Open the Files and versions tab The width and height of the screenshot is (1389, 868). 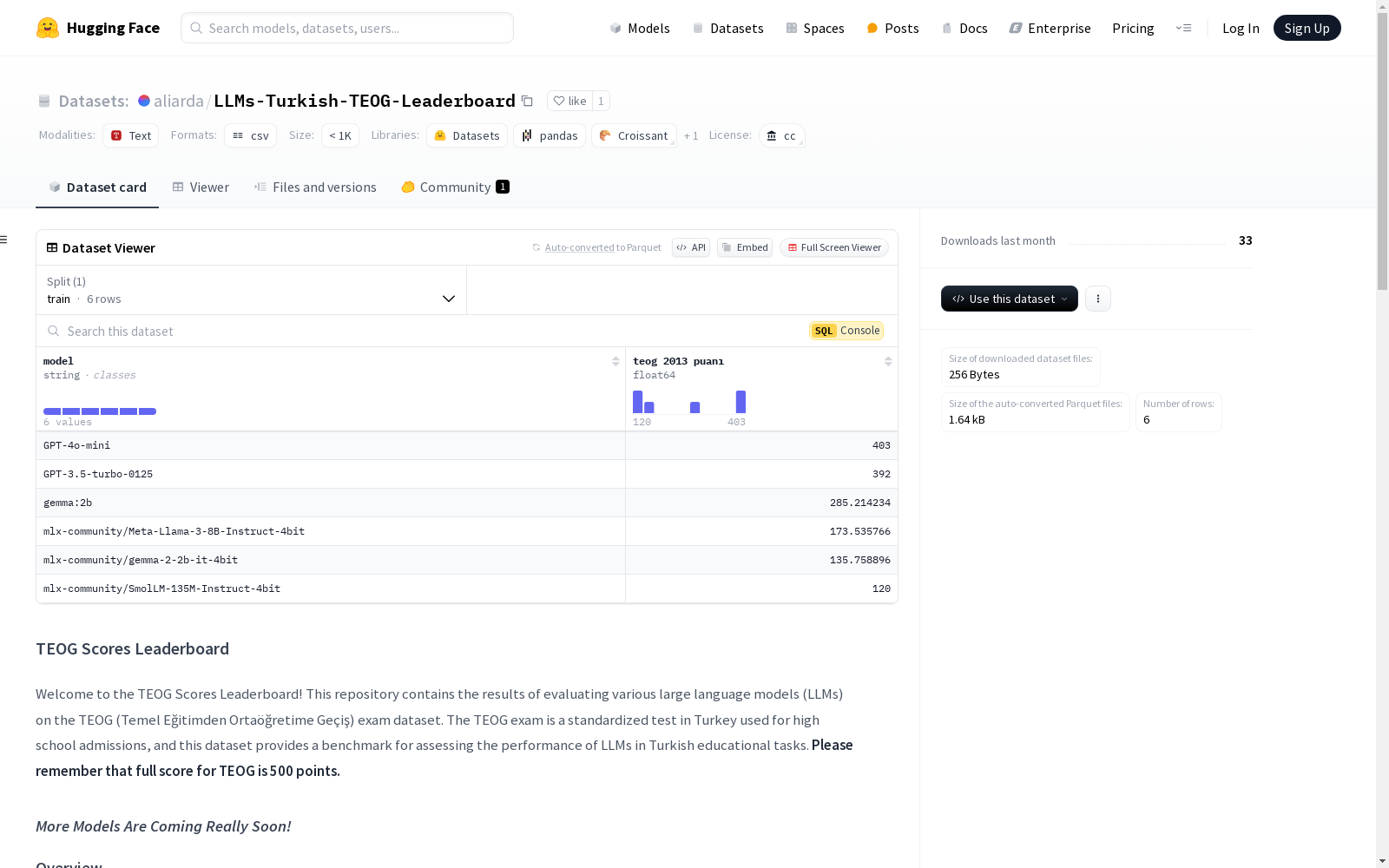click(315, 187)
